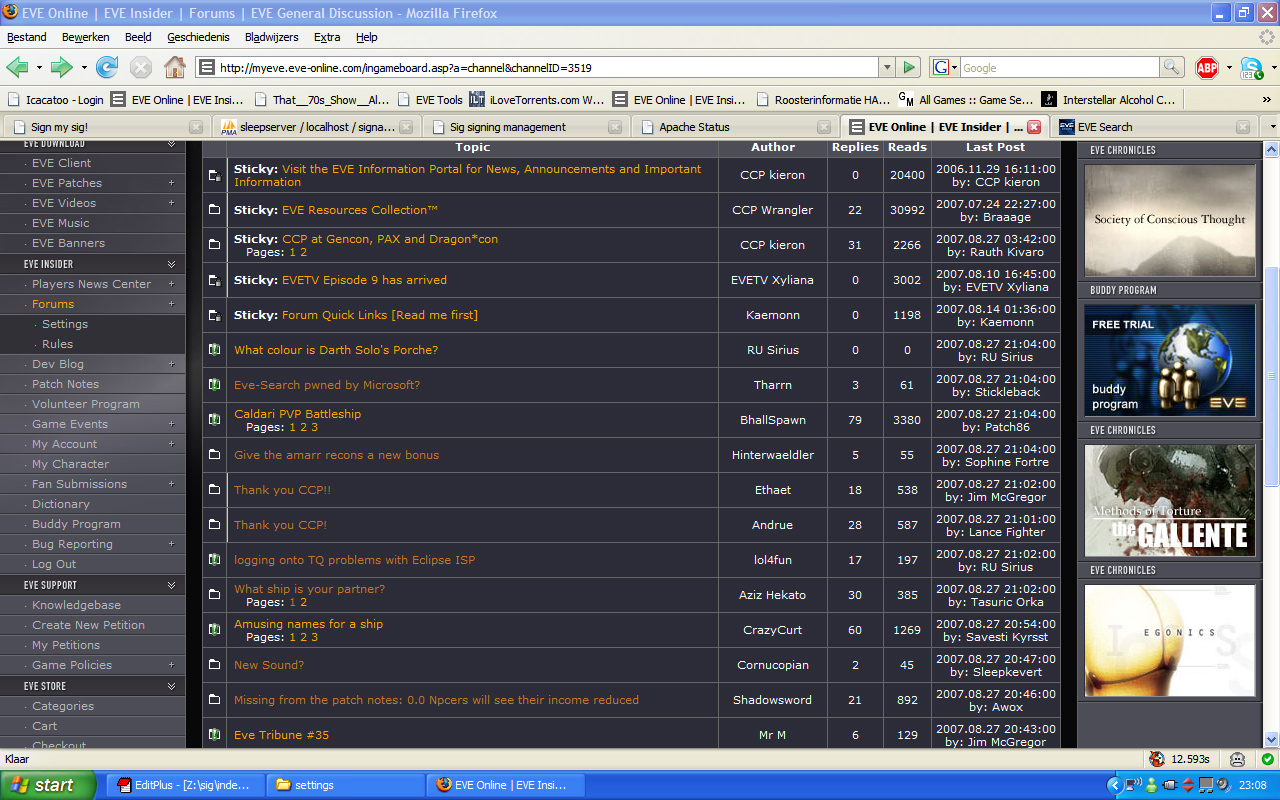This screenshot has width=1280, height=800.
Task: Switch to the 'Sig signing management' tab
Action: [x=525, y=127]
